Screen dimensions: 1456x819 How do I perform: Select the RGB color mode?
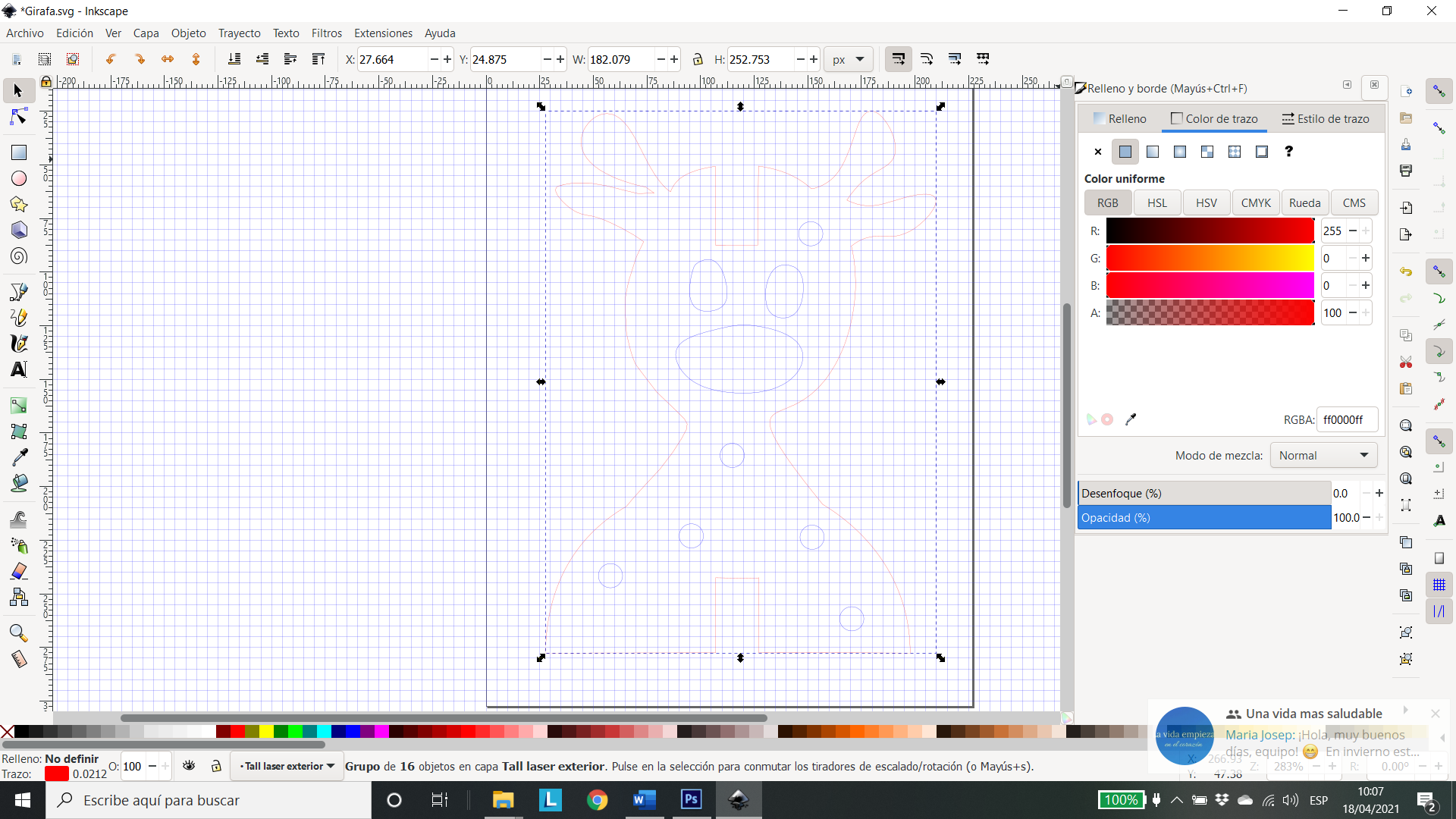1108,202
